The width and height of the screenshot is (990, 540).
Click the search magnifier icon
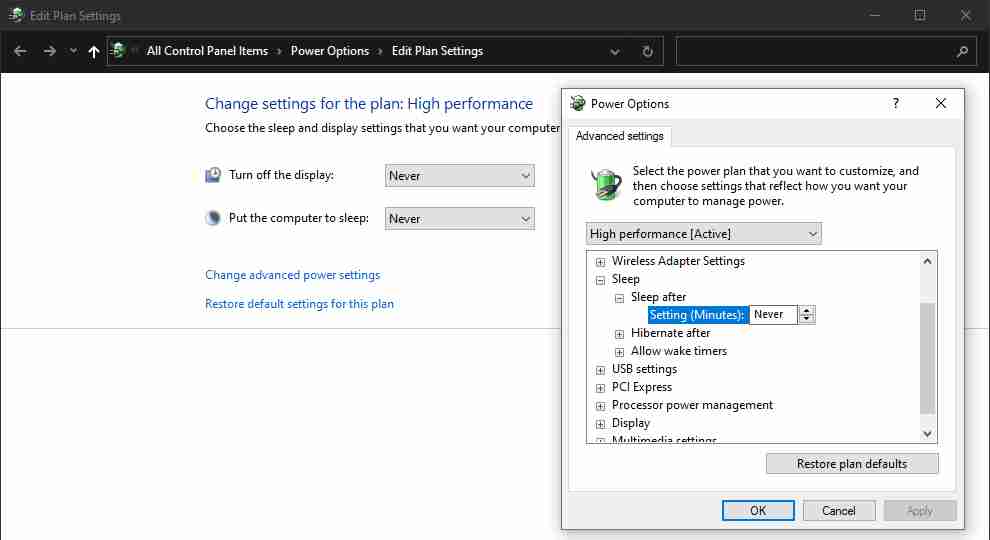(x=962, y=52)
